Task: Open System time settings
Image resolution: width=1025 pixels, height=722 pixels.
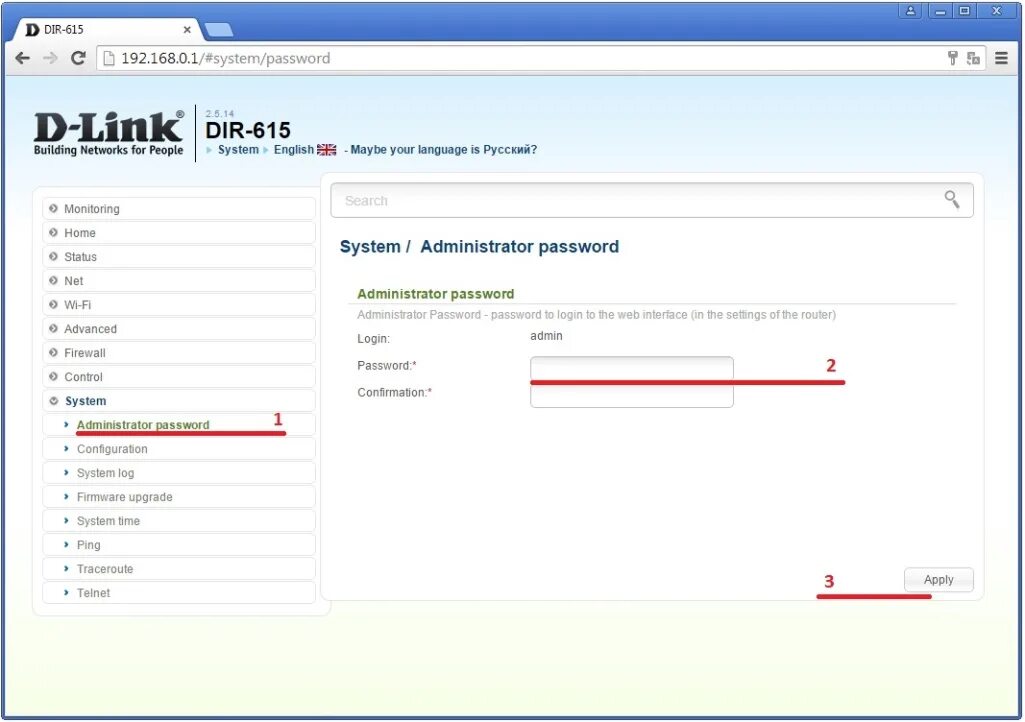Action: 178,521
